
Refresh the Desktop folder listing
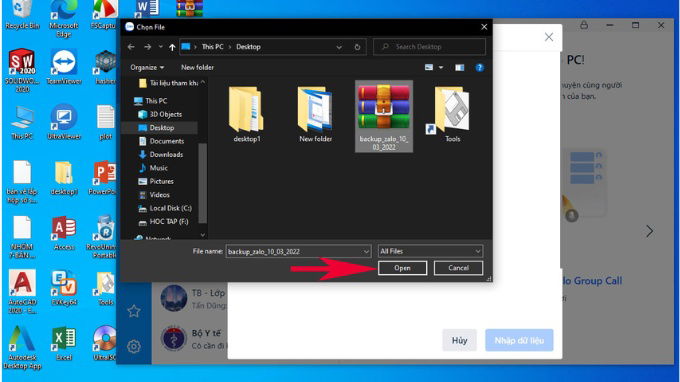click(x=357, y=47)
